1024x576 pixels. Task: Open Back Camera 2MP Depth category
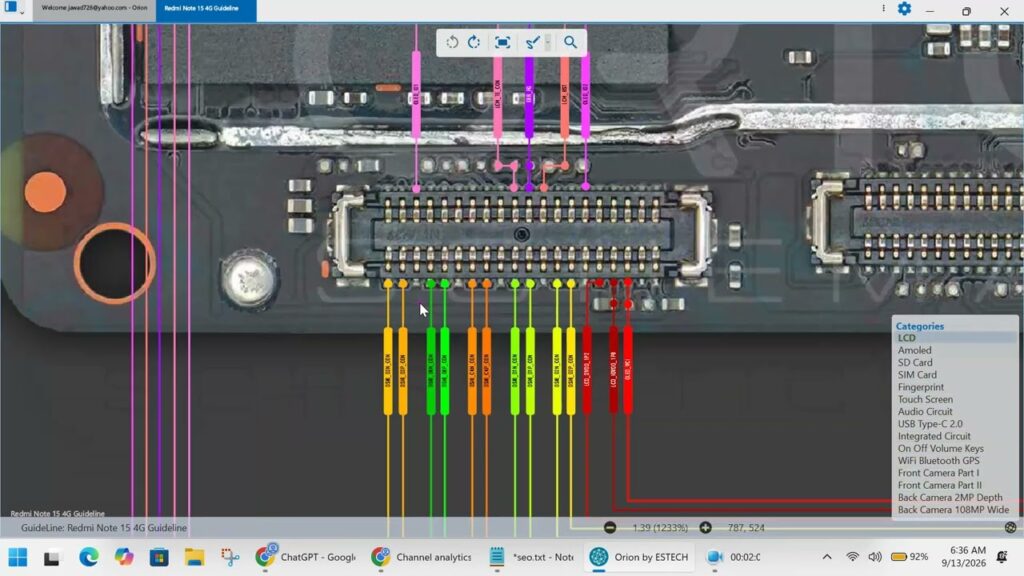pyautogui.click(x=950, y=498)
